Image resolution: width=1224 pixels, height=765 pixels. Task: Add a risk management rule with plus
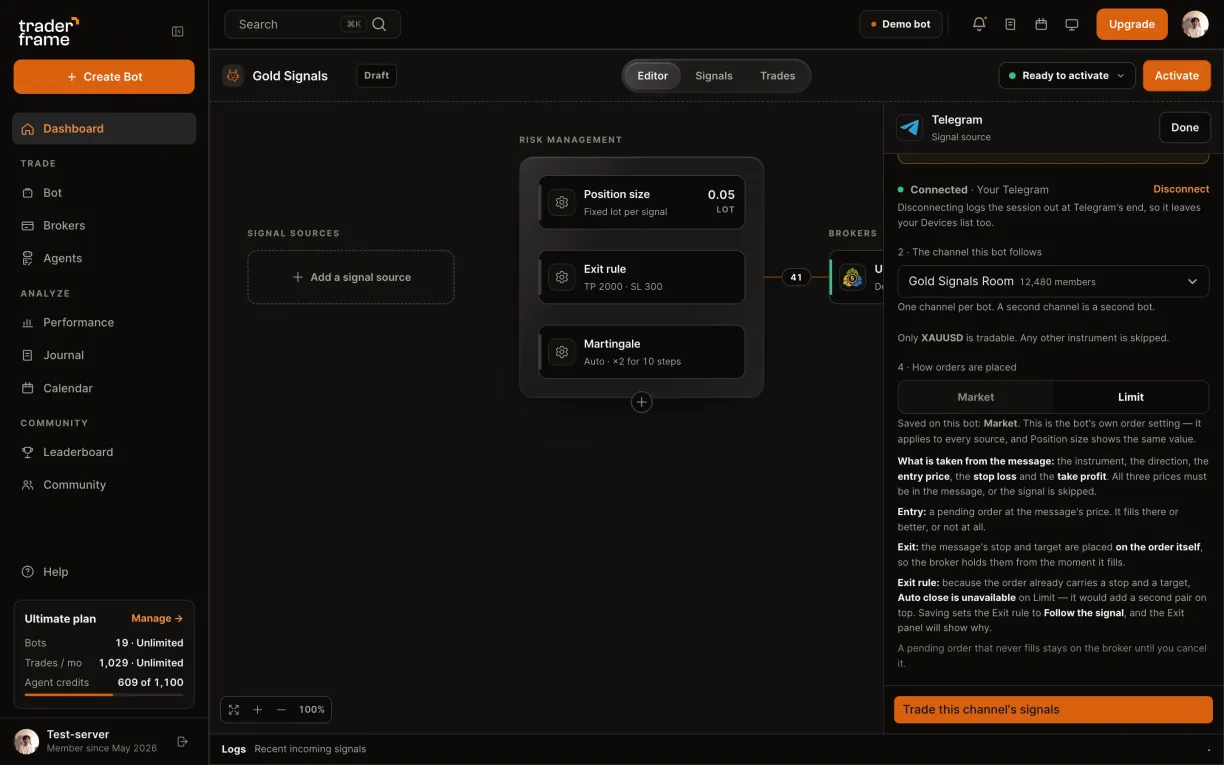point(642,402)
